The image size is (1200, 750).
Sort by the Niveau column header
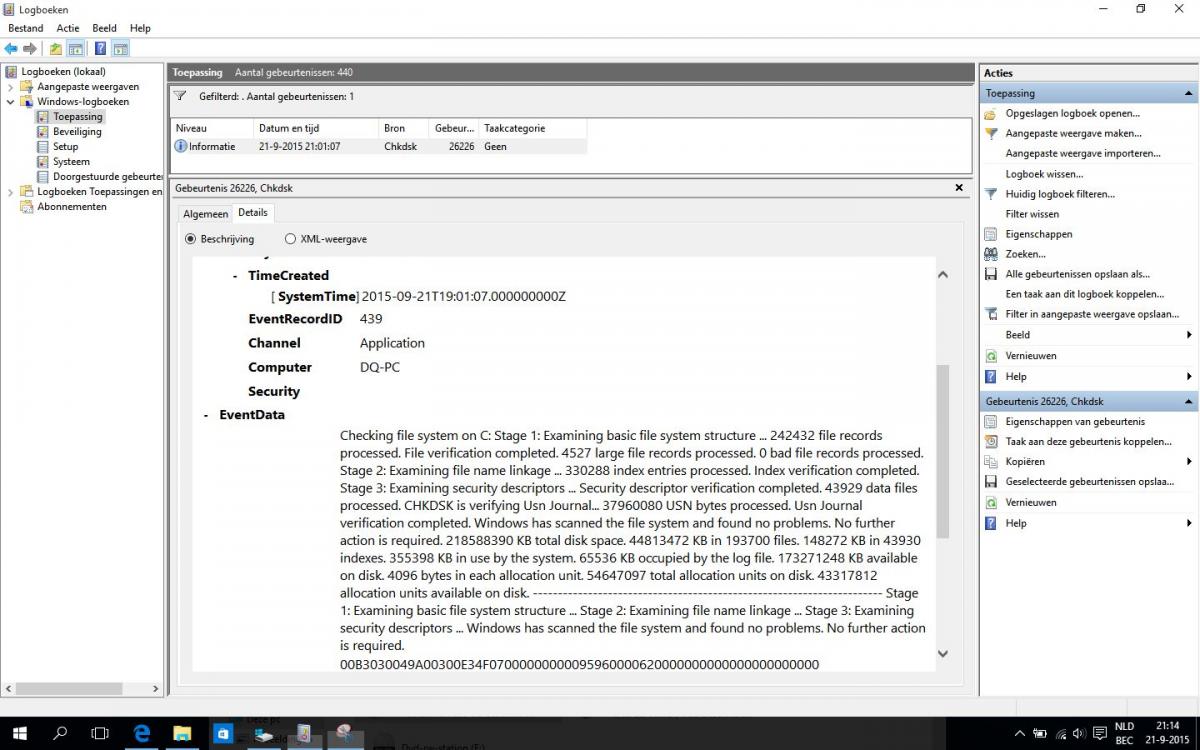coord(212,128)
